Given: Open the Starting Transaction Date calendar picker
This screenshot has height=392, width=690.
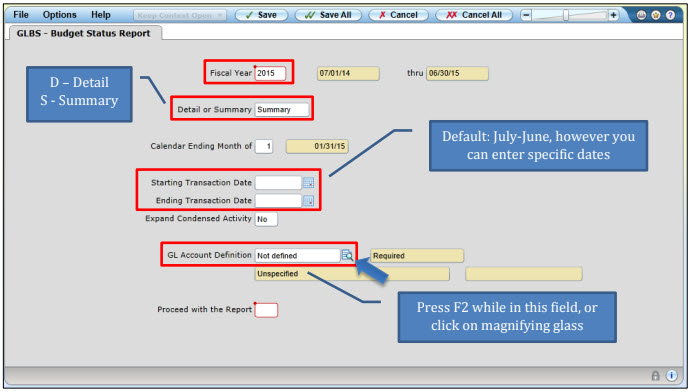Looking at the screenshot, I should point(308,183).
